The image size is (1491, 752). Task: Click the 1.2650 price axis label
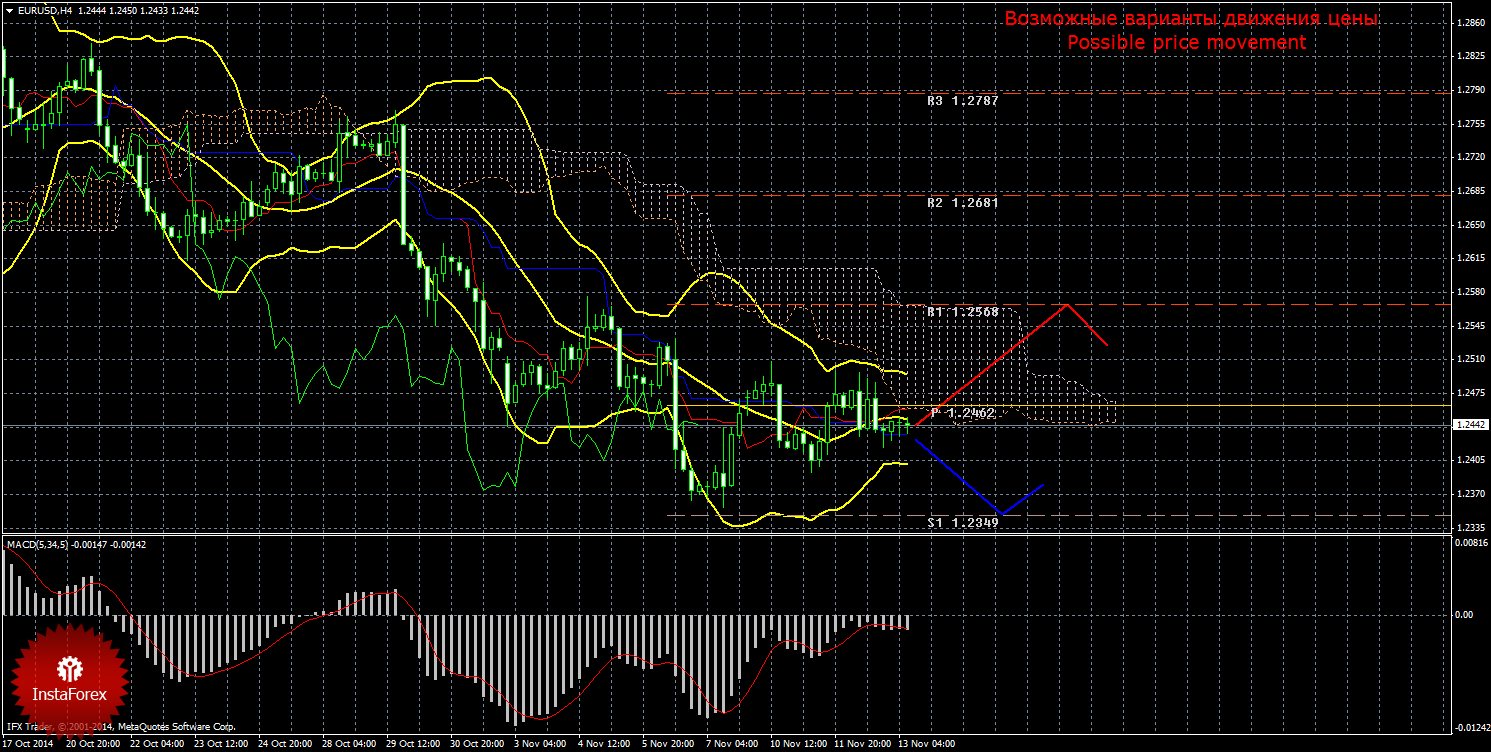(x=1471, y=225)
